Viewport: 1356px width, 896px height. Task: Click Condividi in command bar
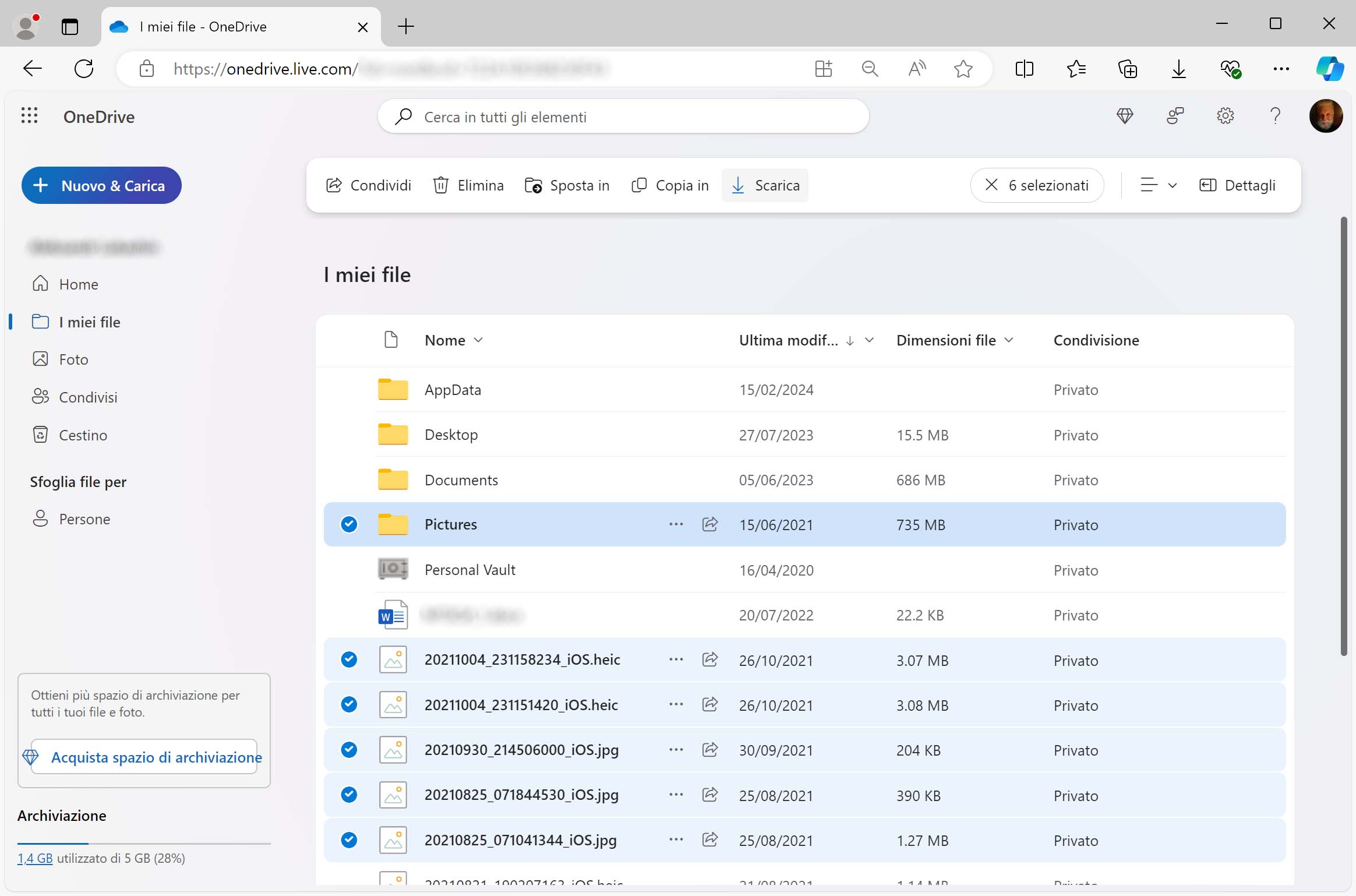(x=369, y=185)
